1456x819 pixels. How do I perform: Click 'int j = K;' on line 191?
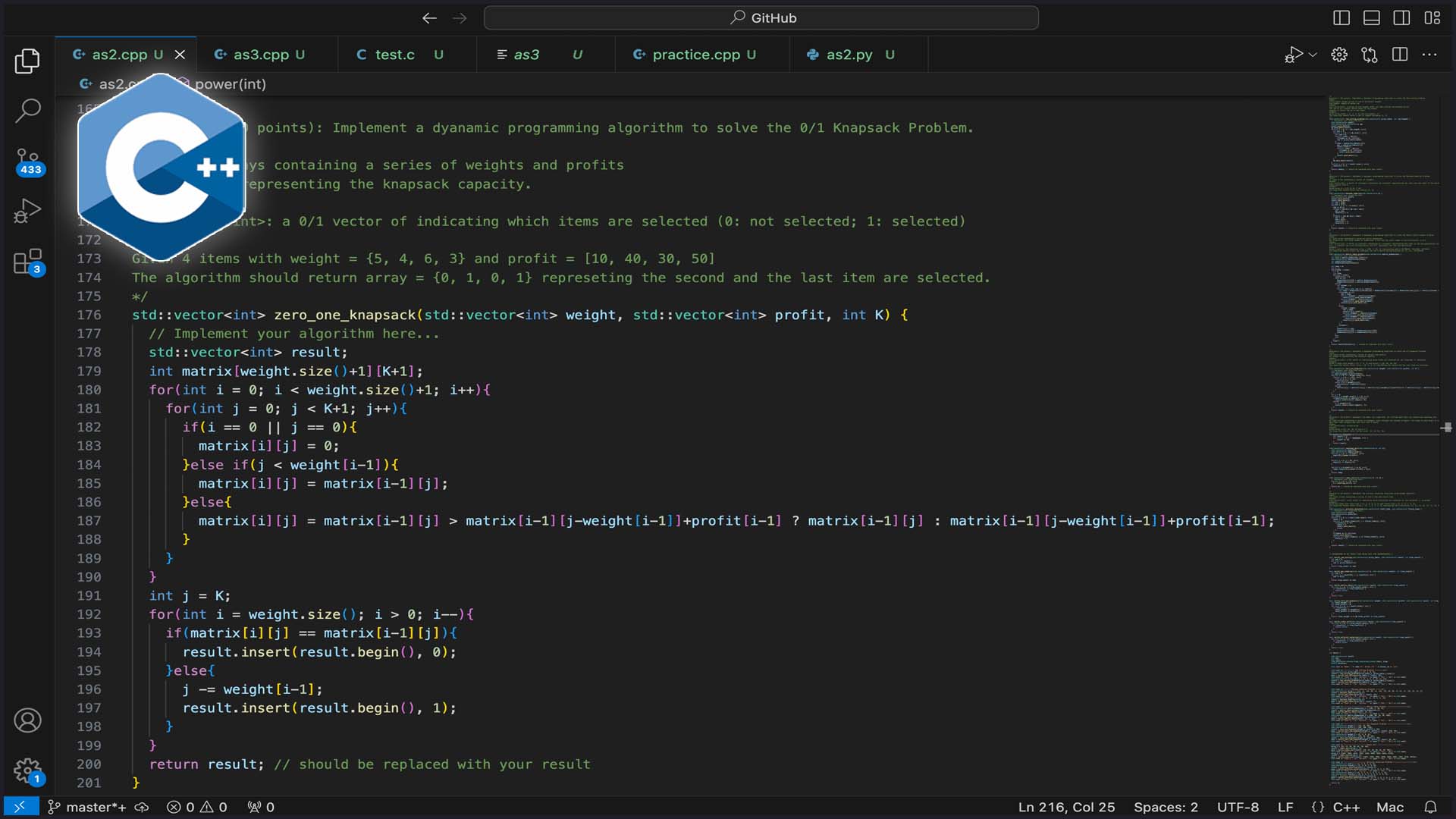click(190, 596)
